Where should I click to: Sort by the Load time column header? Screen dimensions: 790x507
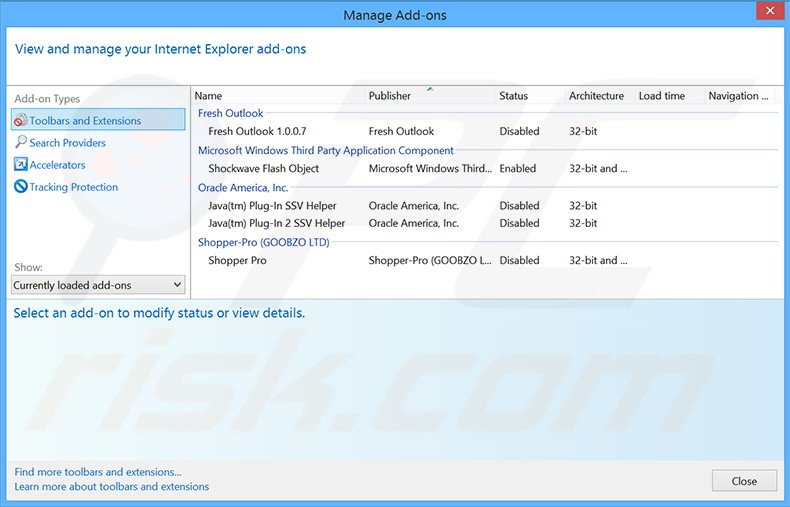[670, 96]
